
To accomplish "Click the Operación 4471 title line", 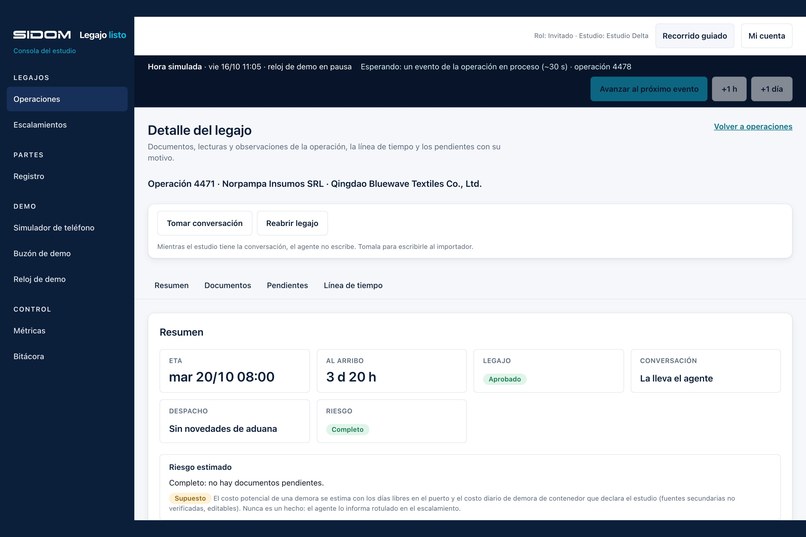I will click(315, 184).
